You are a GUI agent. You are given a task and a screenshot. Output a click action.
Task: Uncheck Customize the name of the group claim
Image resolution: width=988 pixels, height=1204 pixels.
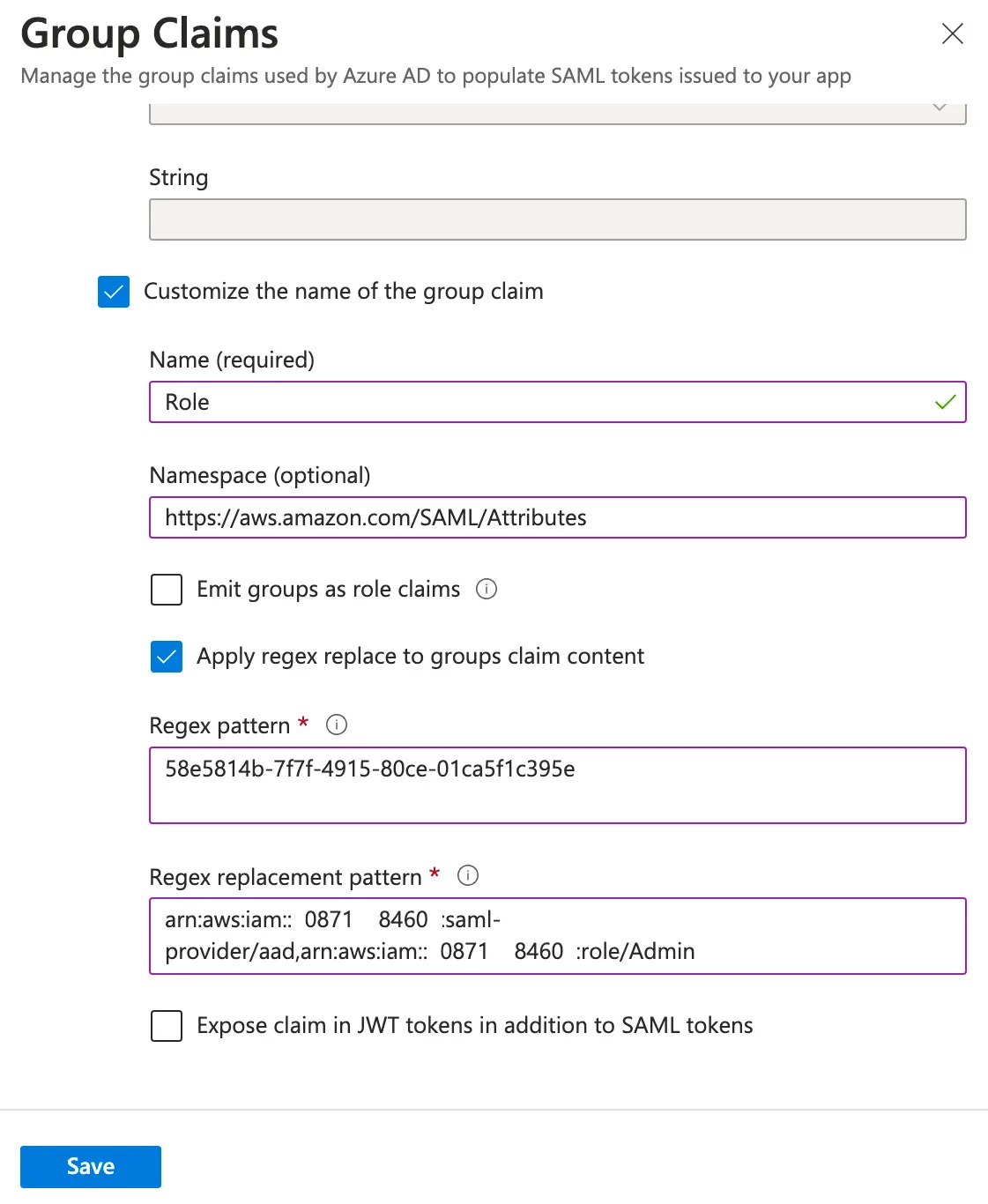click(x=114, y=292)
